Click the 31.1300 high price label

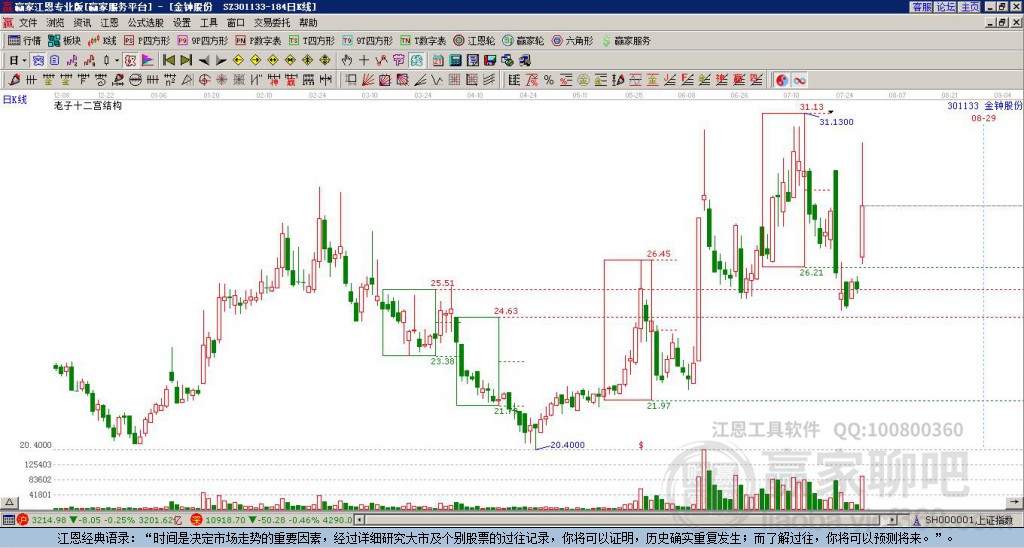click(837, 121)
